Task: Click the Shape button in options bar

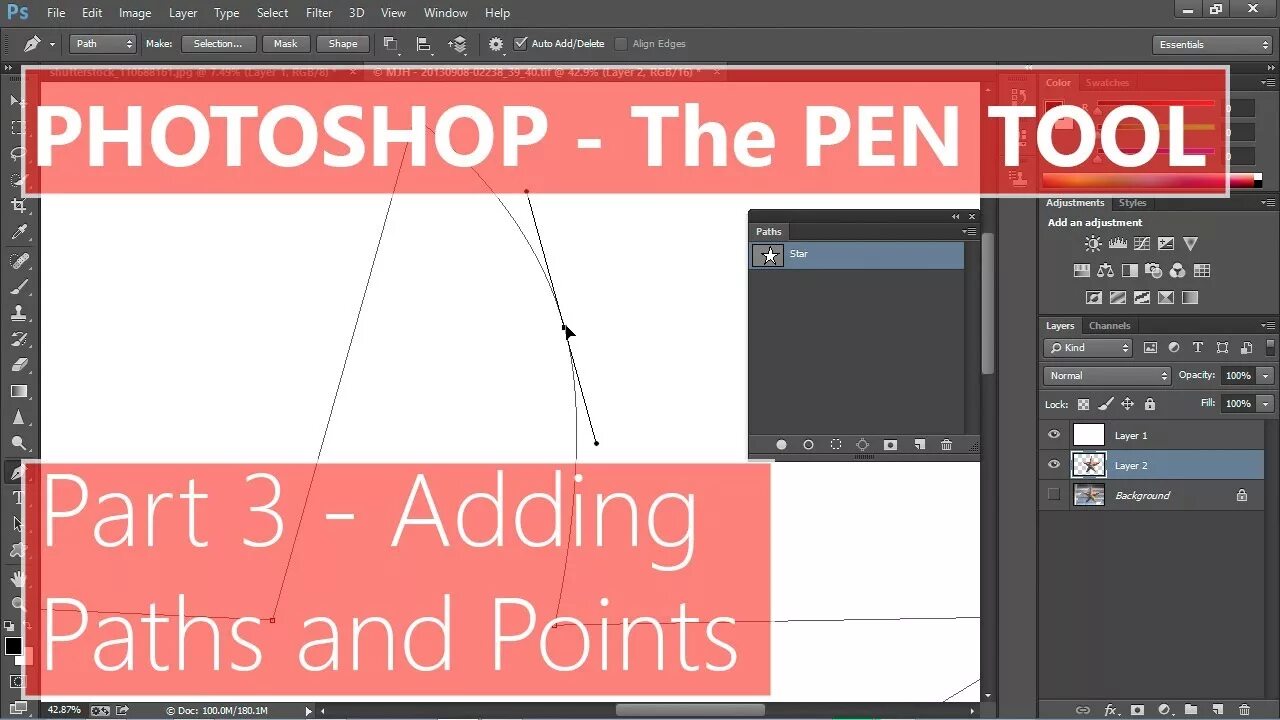Action: 343,44
